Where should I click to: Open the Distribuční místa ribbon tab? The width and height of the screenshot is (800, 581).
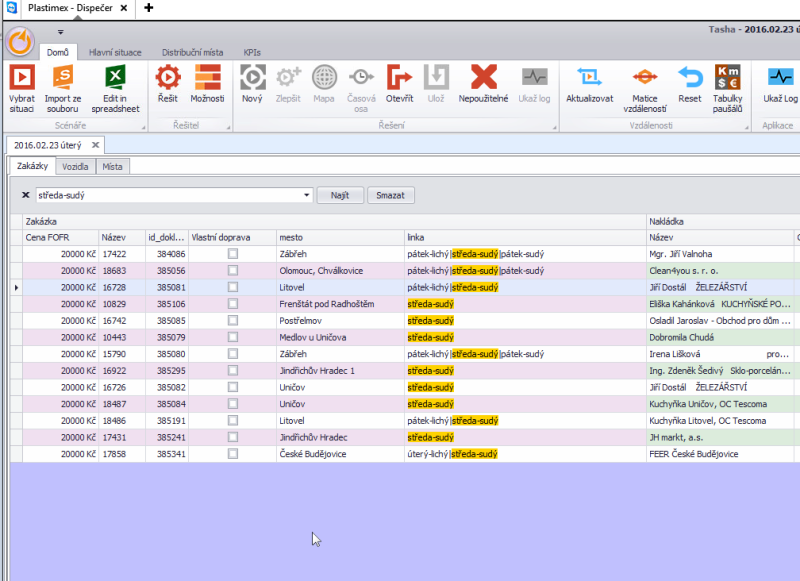click(192, 53)
